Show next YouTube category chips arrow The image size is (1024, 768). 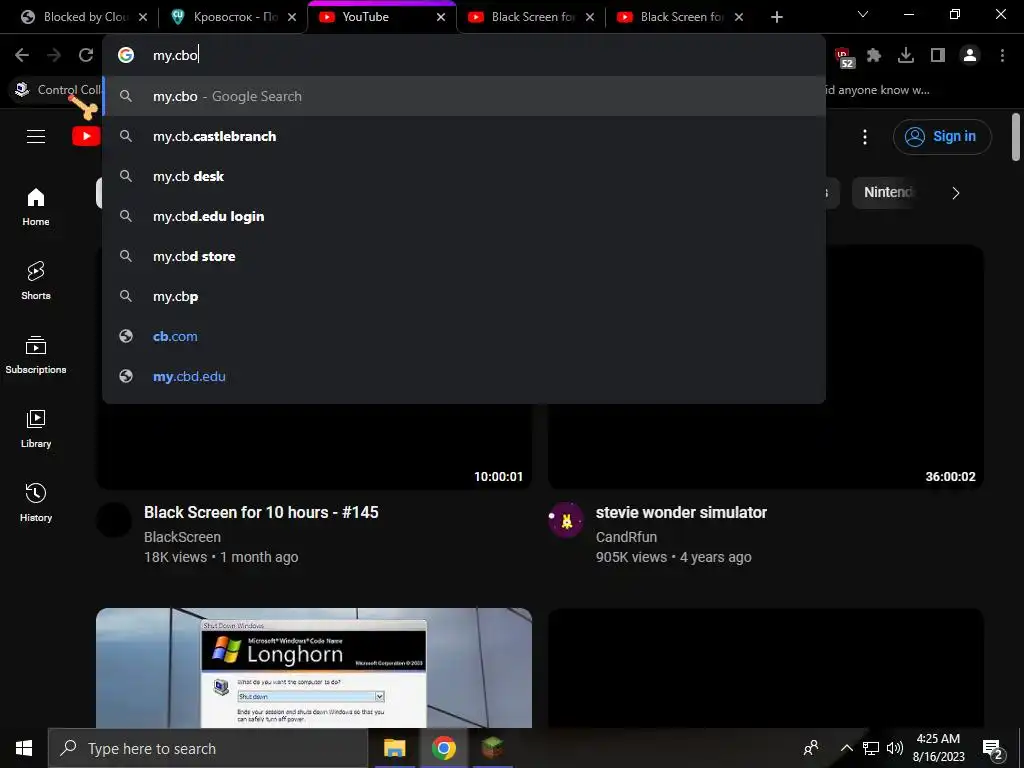(x=955, y=193)
